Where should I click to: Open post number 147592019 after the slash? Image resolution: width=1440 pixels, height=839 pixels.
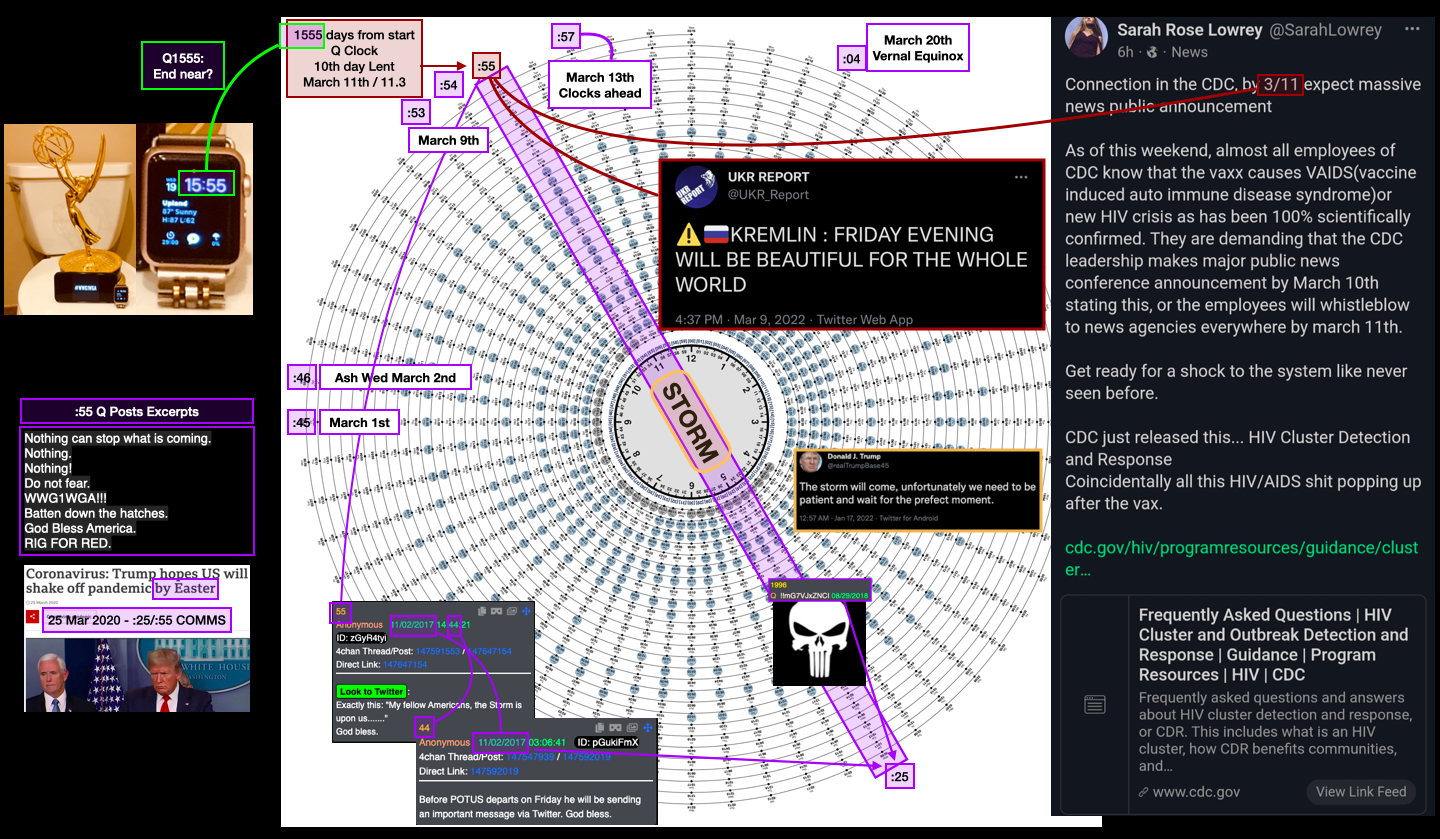click(x=587, y=757)
